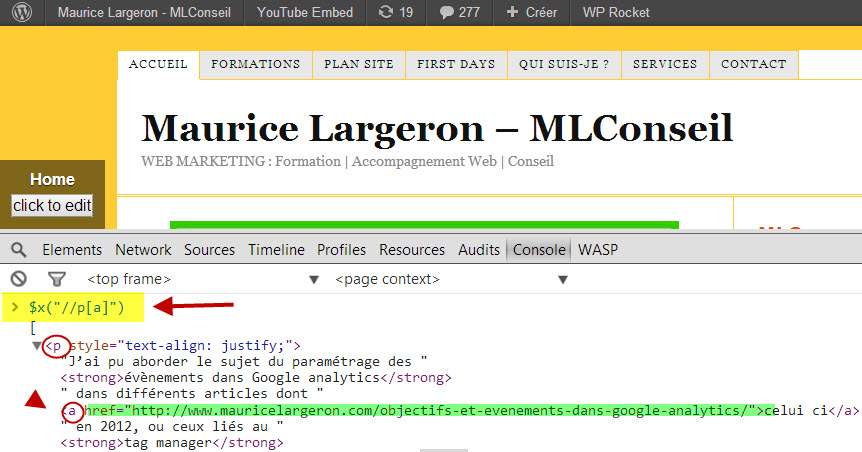Open the CONTACT tab
Image resolution: width=862 pixels, height=452 pixels.
coord(754,64)
